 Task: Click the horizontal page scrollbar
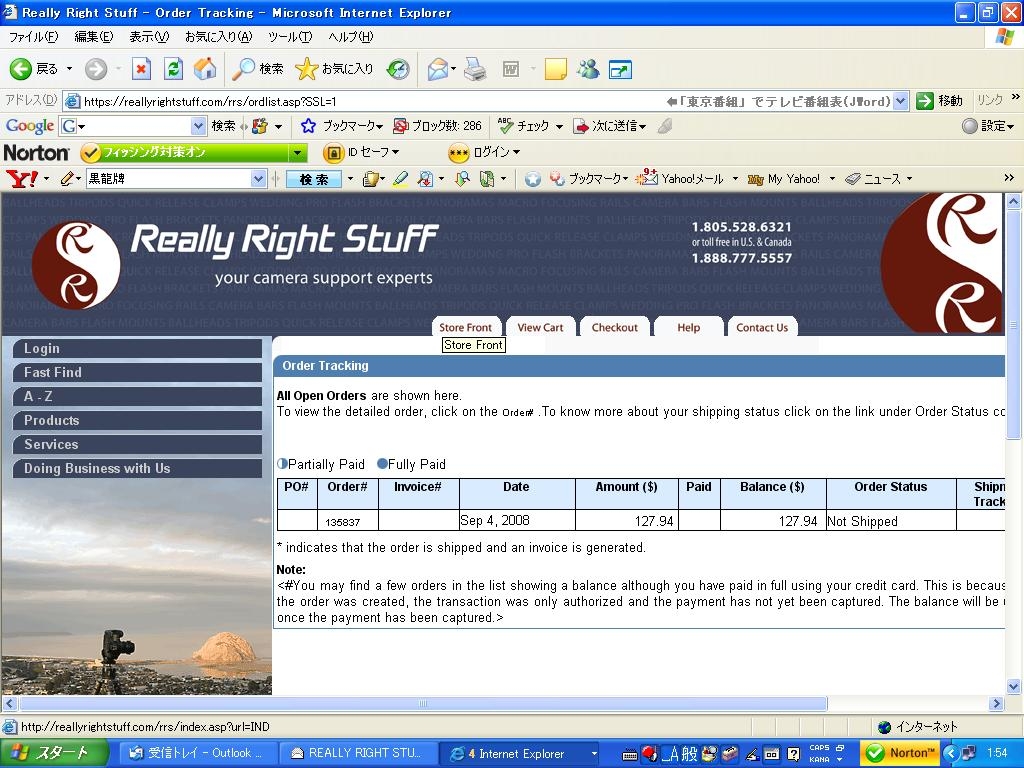(423, 703)
